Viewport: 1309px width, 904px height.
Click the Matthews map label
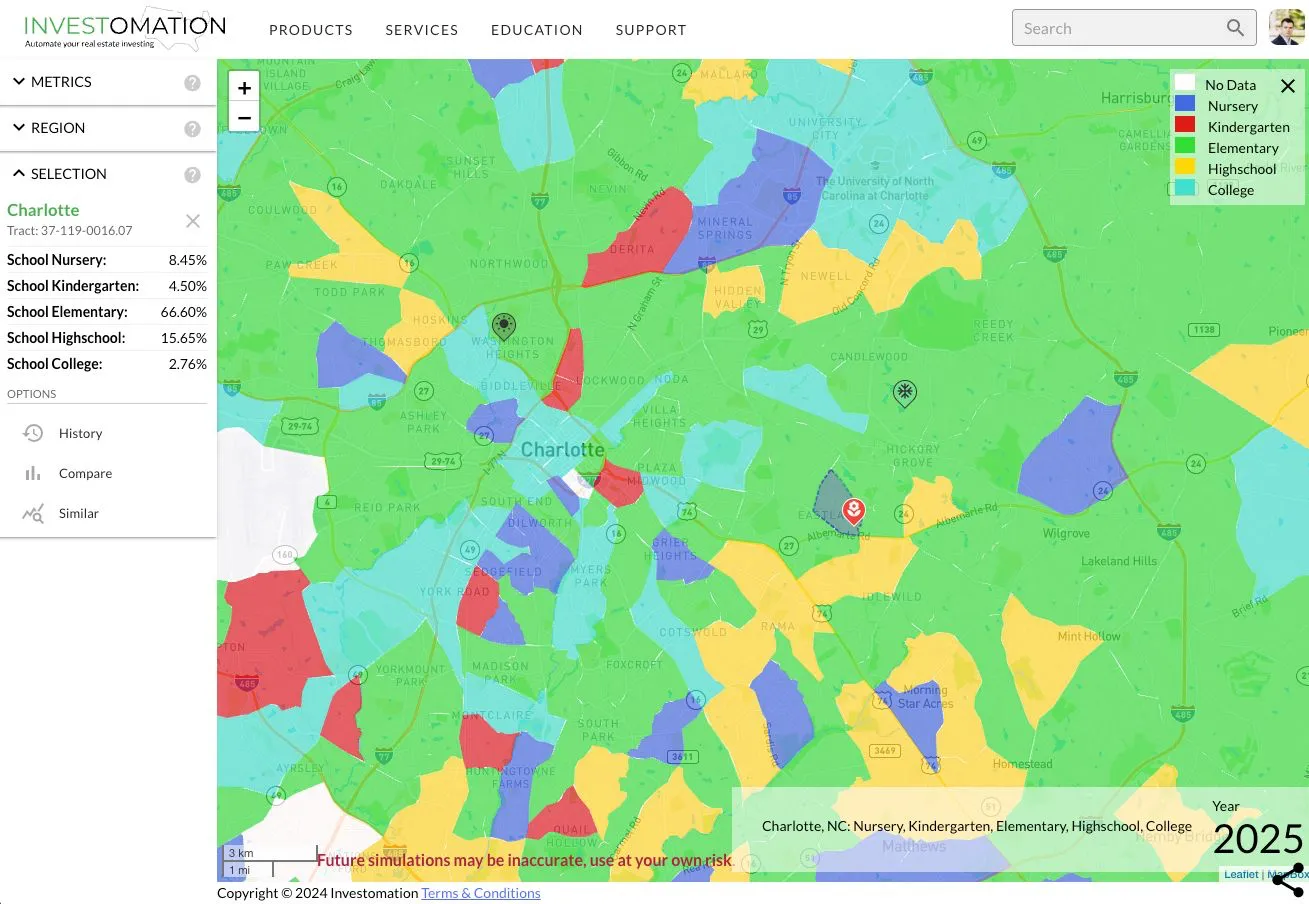(x=914, y=846)
